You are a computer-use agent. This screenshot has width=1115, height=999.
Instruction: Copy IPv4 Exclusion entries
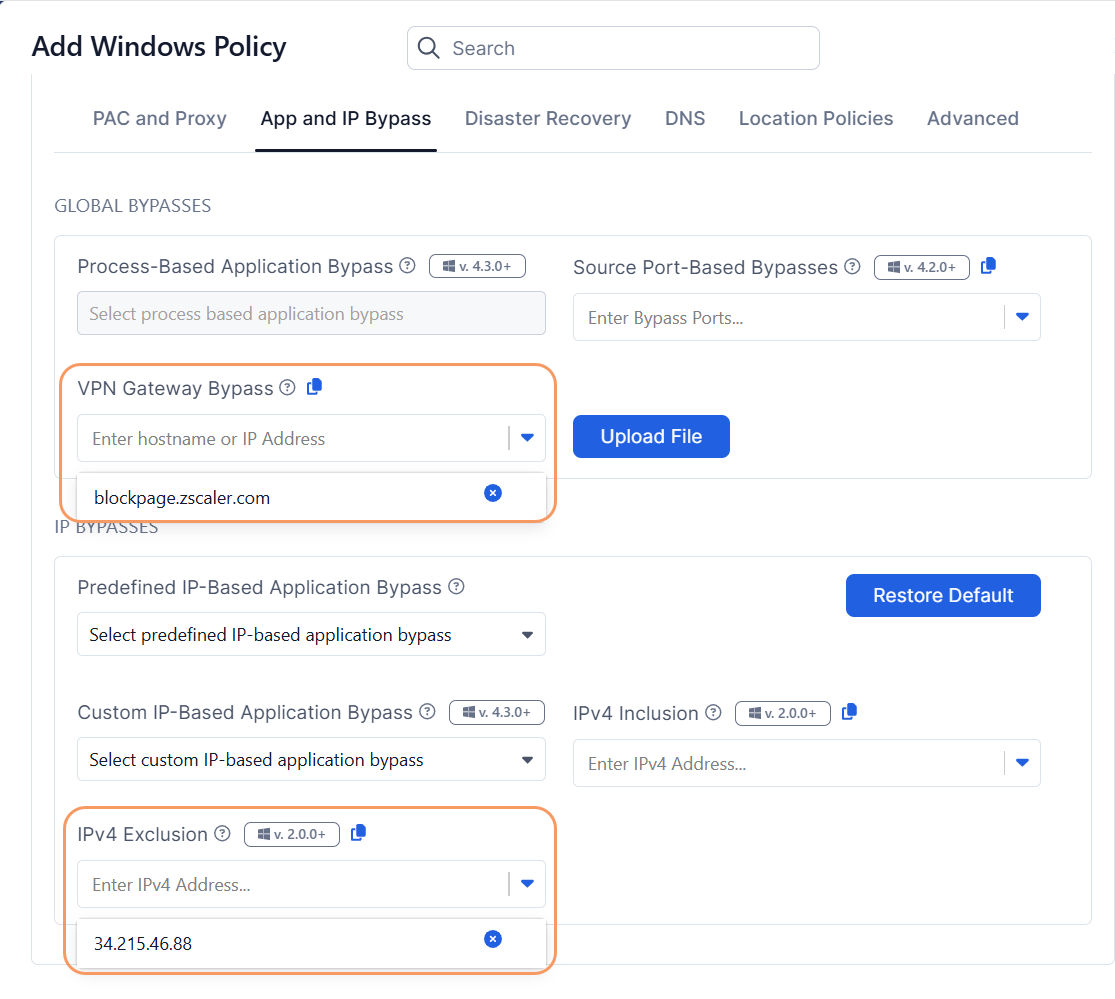358,833
